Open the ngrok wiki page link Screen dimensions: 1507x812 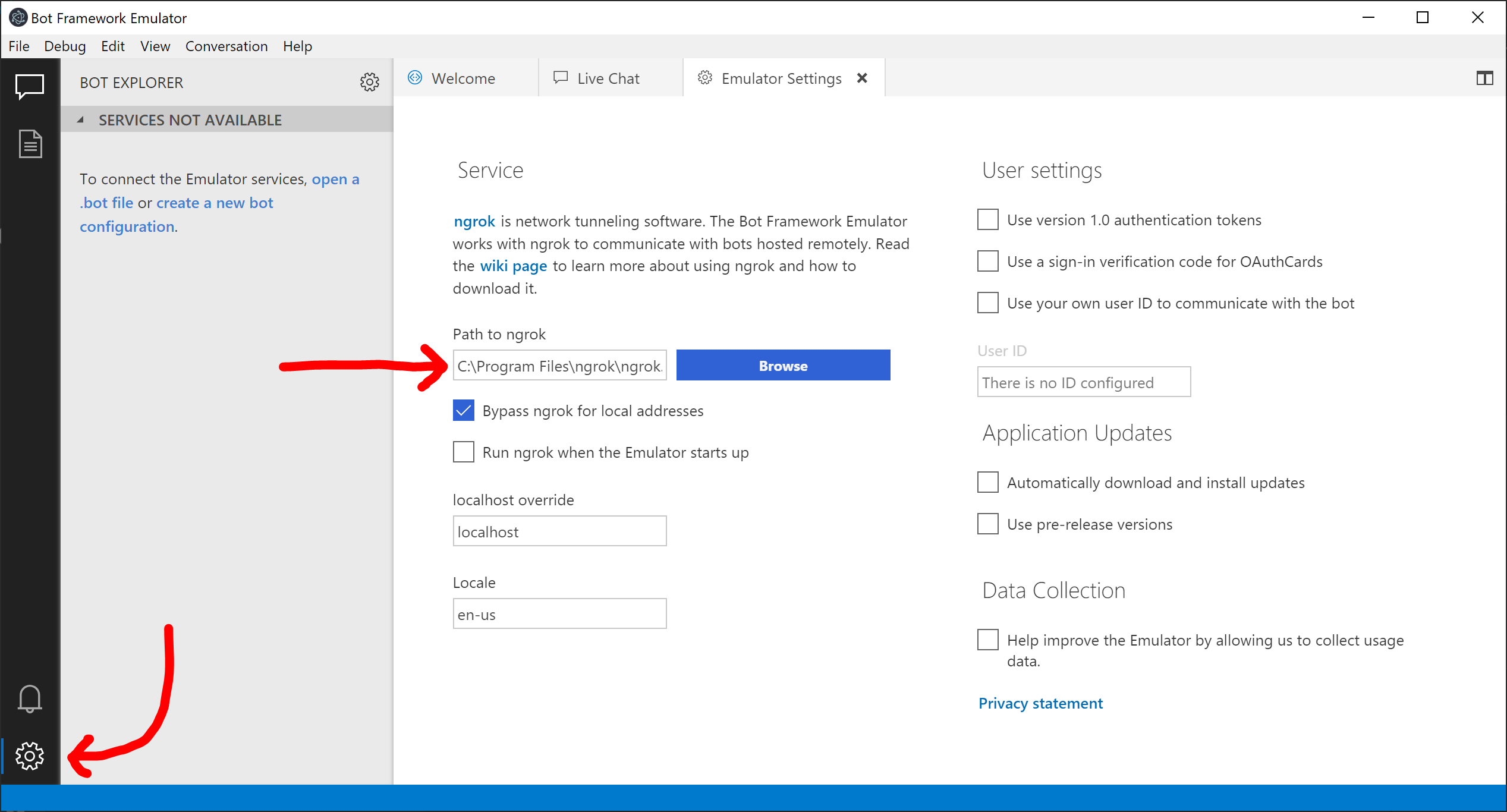click(513, 266)
